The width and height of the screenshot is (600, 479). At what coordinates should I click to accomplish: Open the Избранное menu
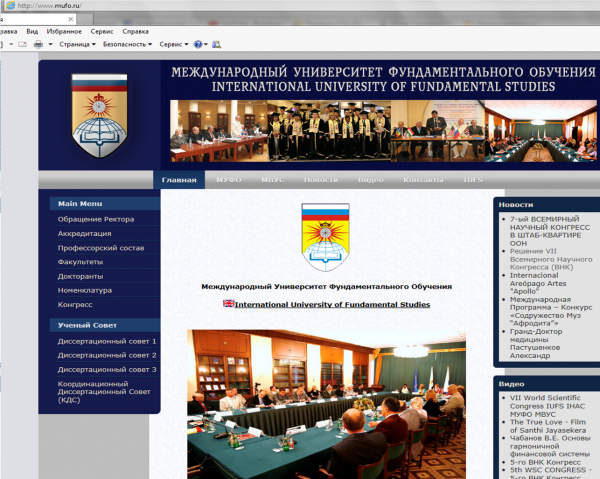point(64,31)
